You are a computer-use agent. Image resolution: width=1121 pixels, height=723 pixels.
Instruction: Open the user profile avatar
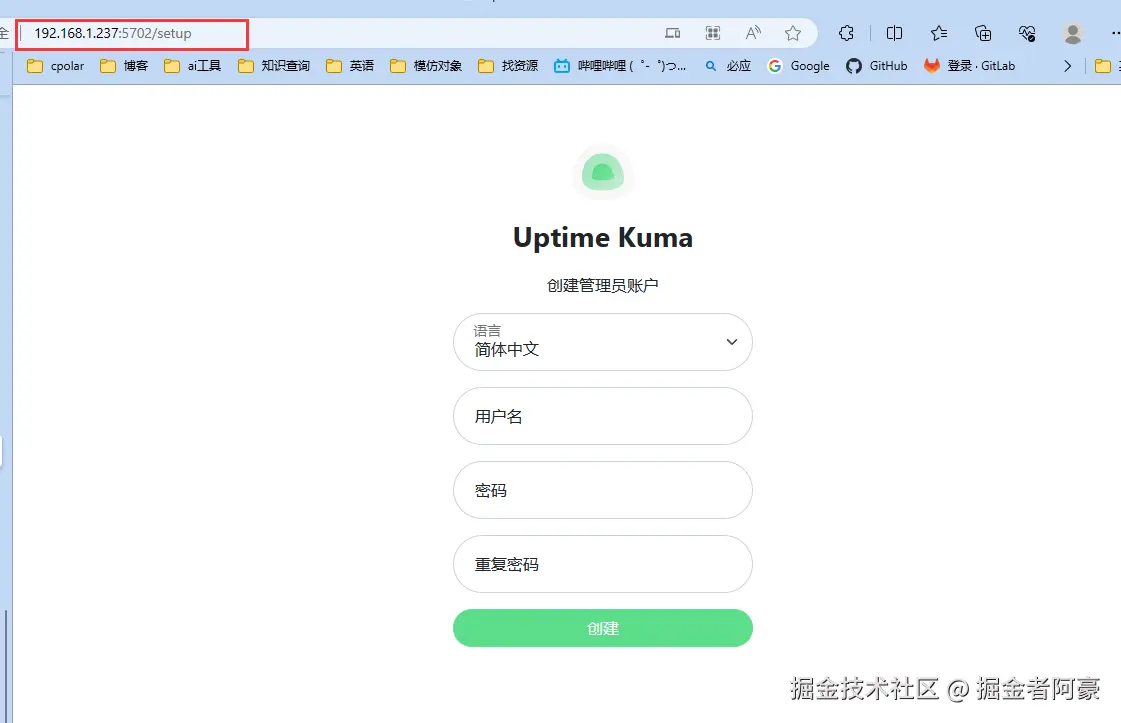(1072, 33)
